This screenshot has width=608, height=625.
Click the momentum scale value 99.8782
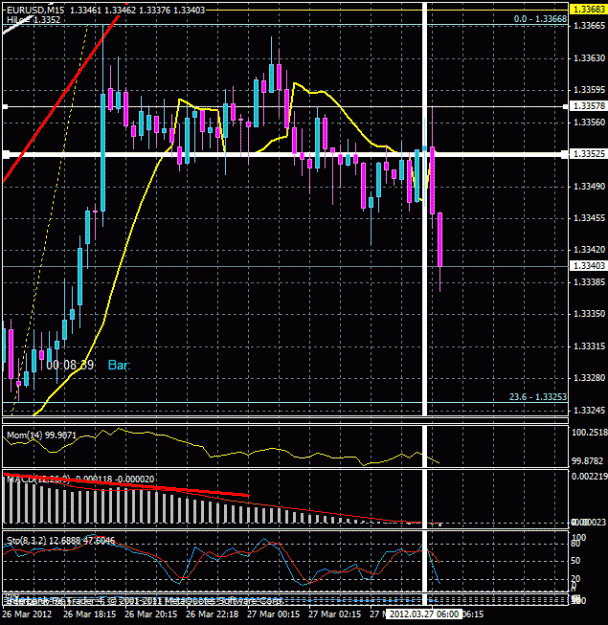click(x=587, y=461)
